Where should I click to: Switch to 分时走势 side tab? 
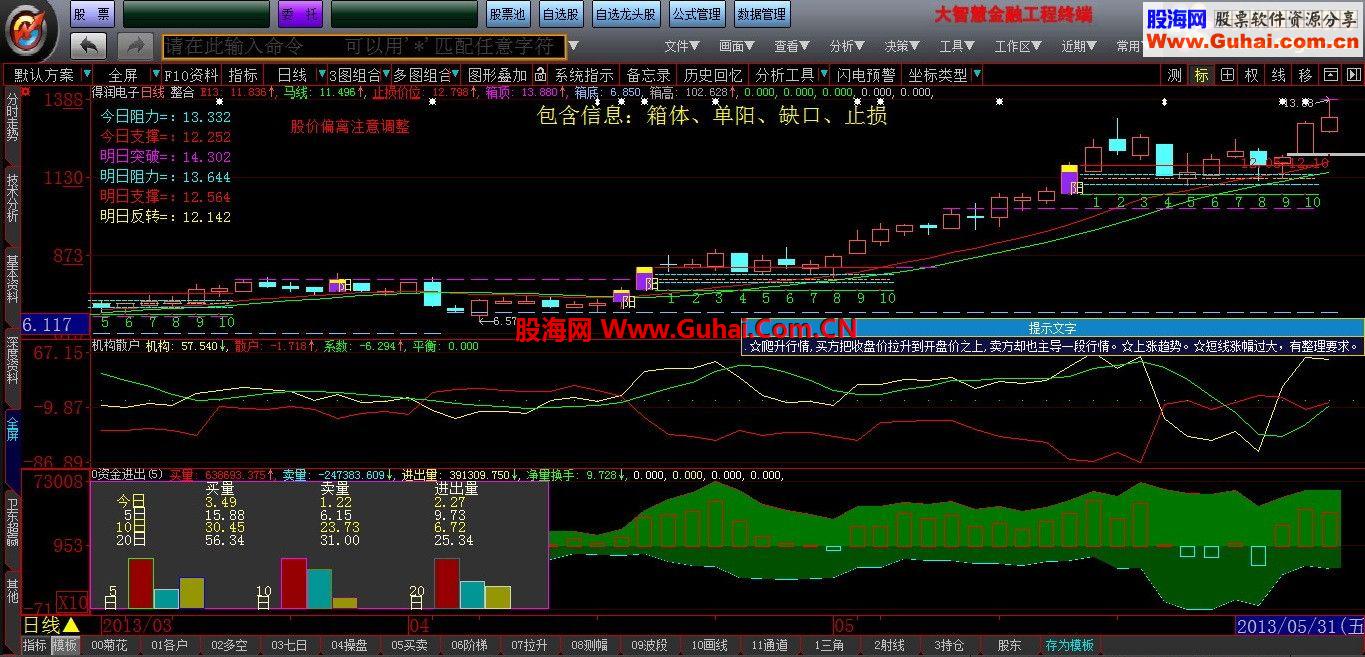coord(12,117)
